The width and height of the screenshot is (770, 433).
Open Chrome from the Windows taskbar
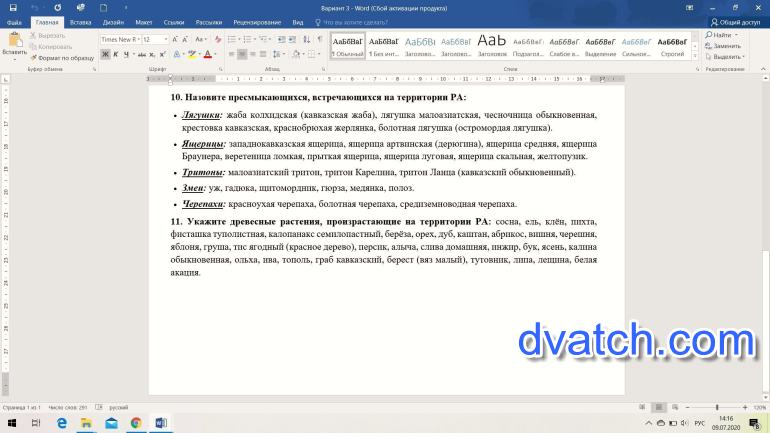point(135,423)
